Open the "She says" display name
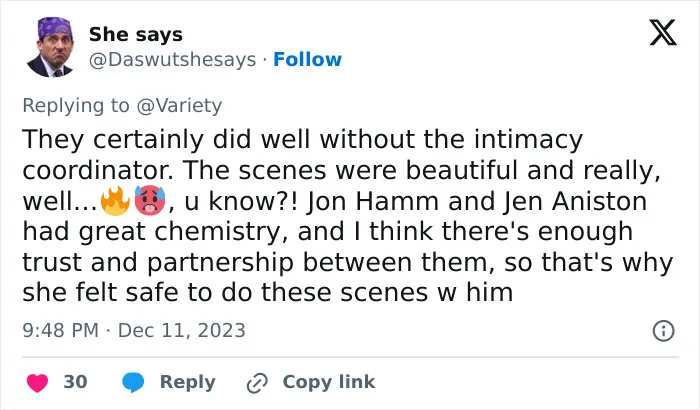 click(x=136, y=34)
